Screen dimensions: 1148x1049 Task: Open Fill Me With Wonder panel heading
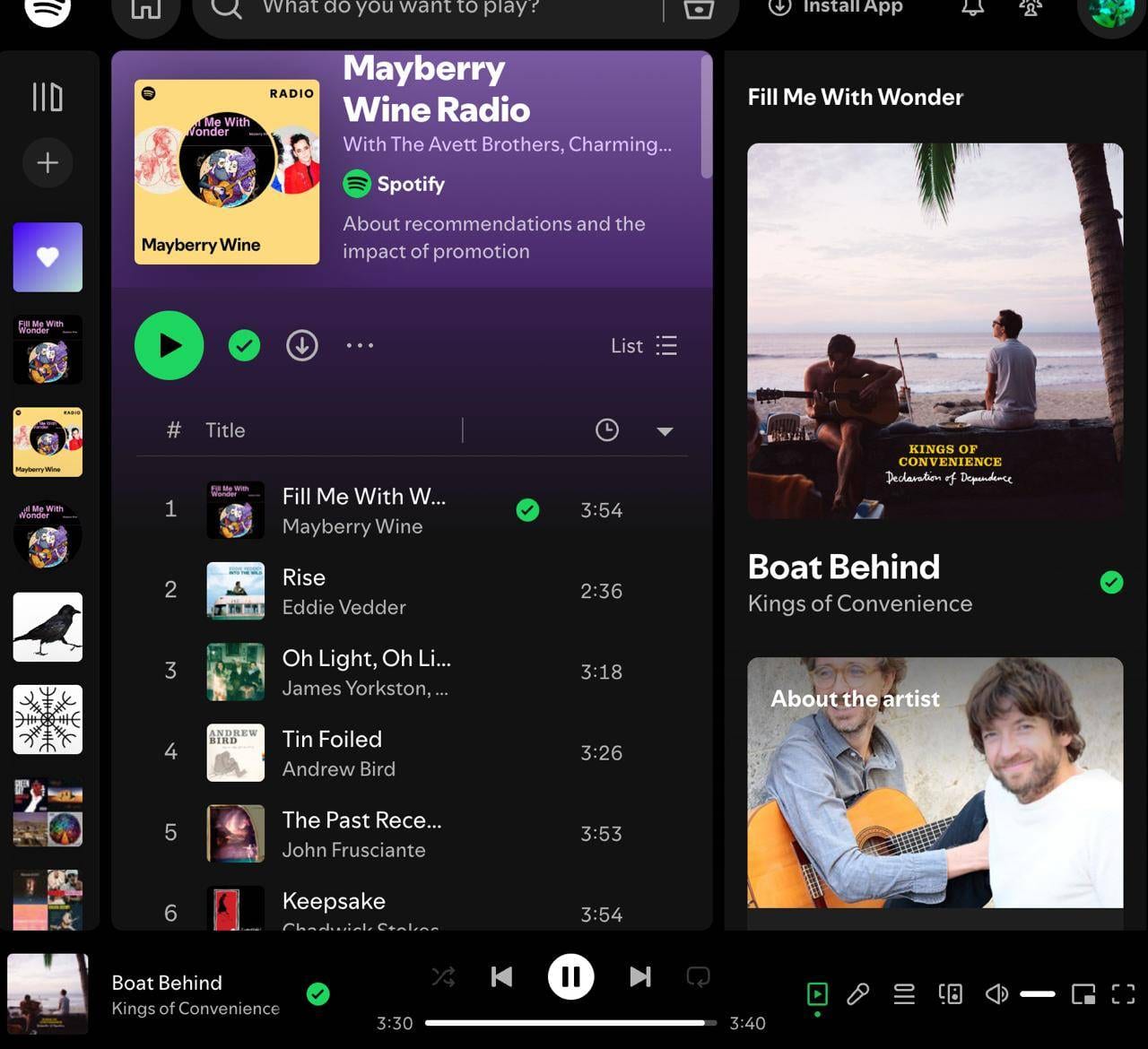coord(856,97)
